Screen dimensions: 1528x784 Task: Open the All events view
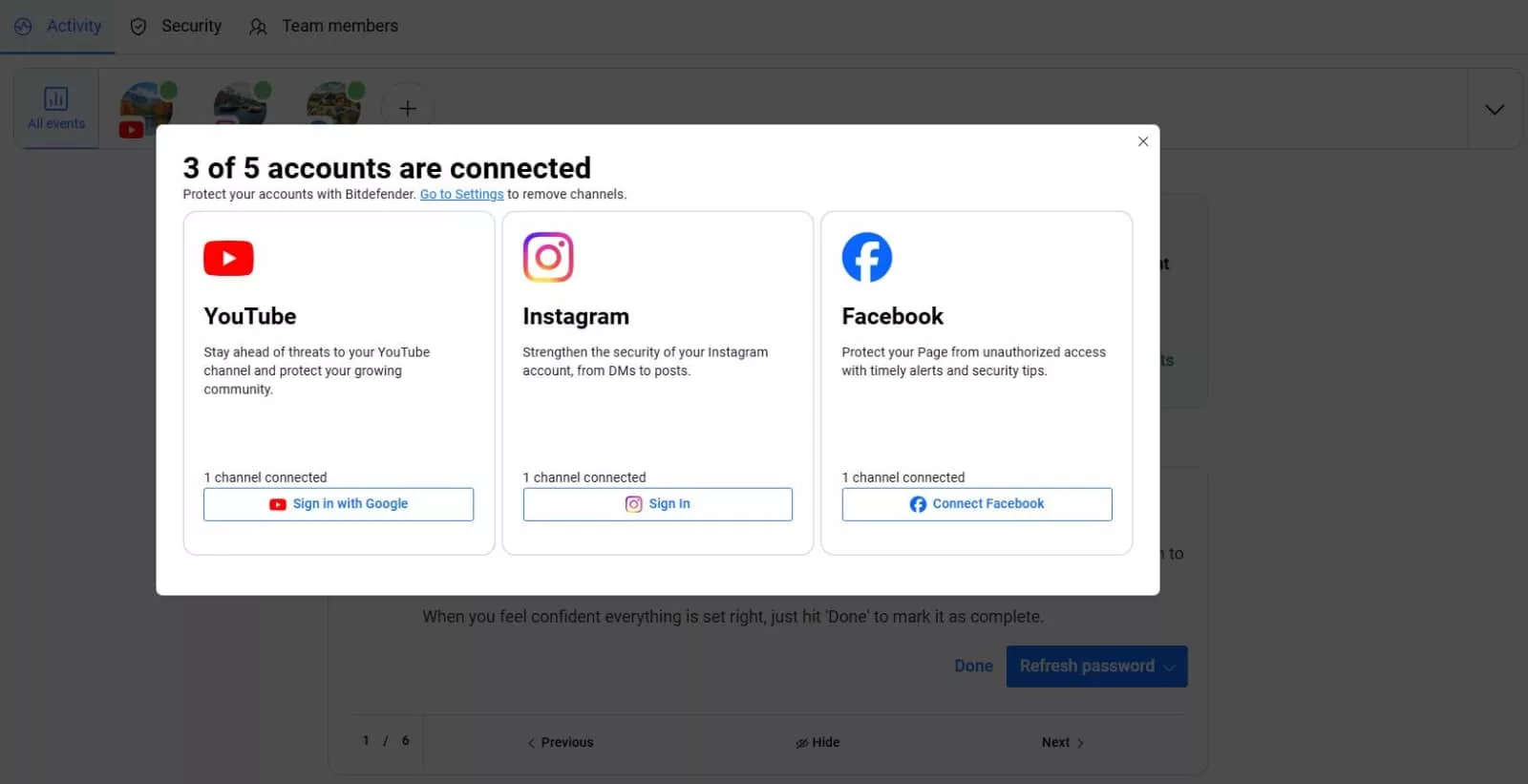(56, 109)
